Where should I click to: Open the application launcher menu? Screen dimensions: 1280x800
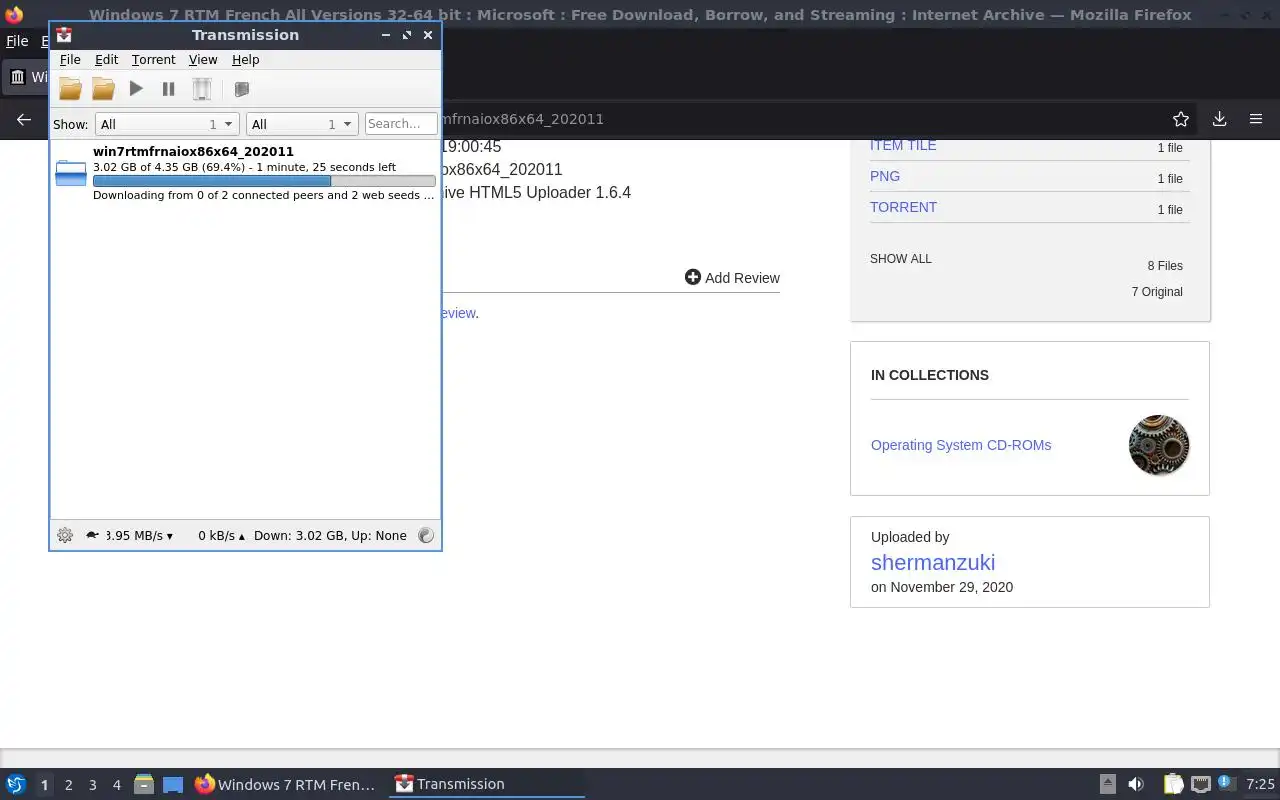(x=16, y=785)
